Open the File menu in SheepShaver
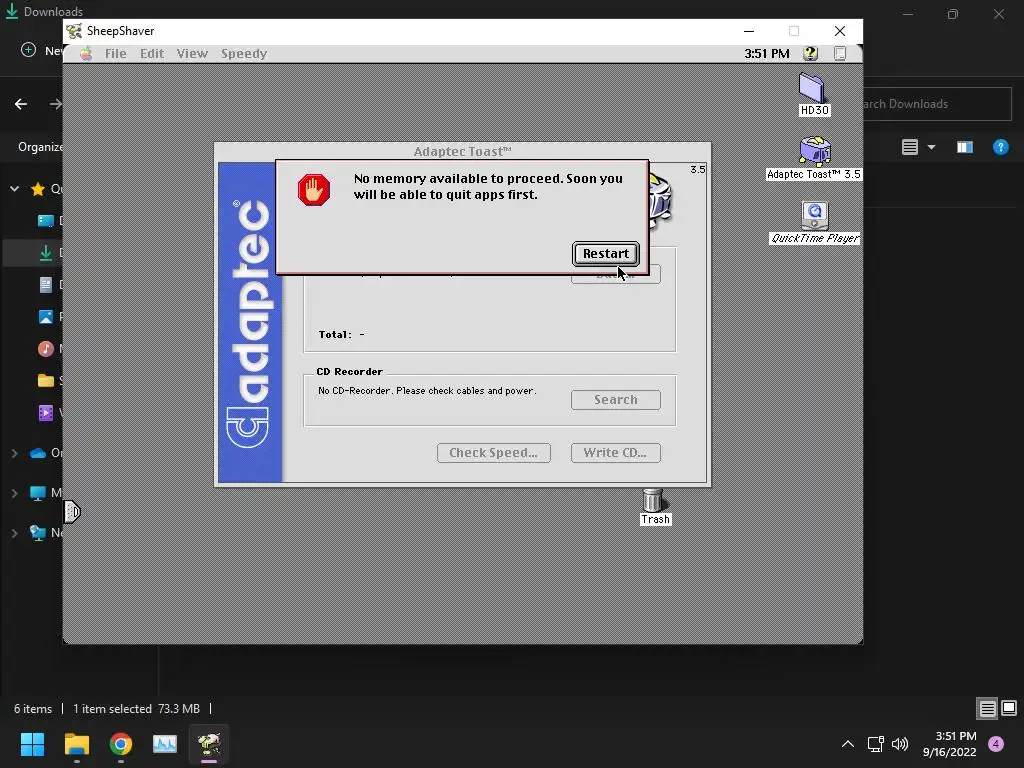 (x=116, y=54)
